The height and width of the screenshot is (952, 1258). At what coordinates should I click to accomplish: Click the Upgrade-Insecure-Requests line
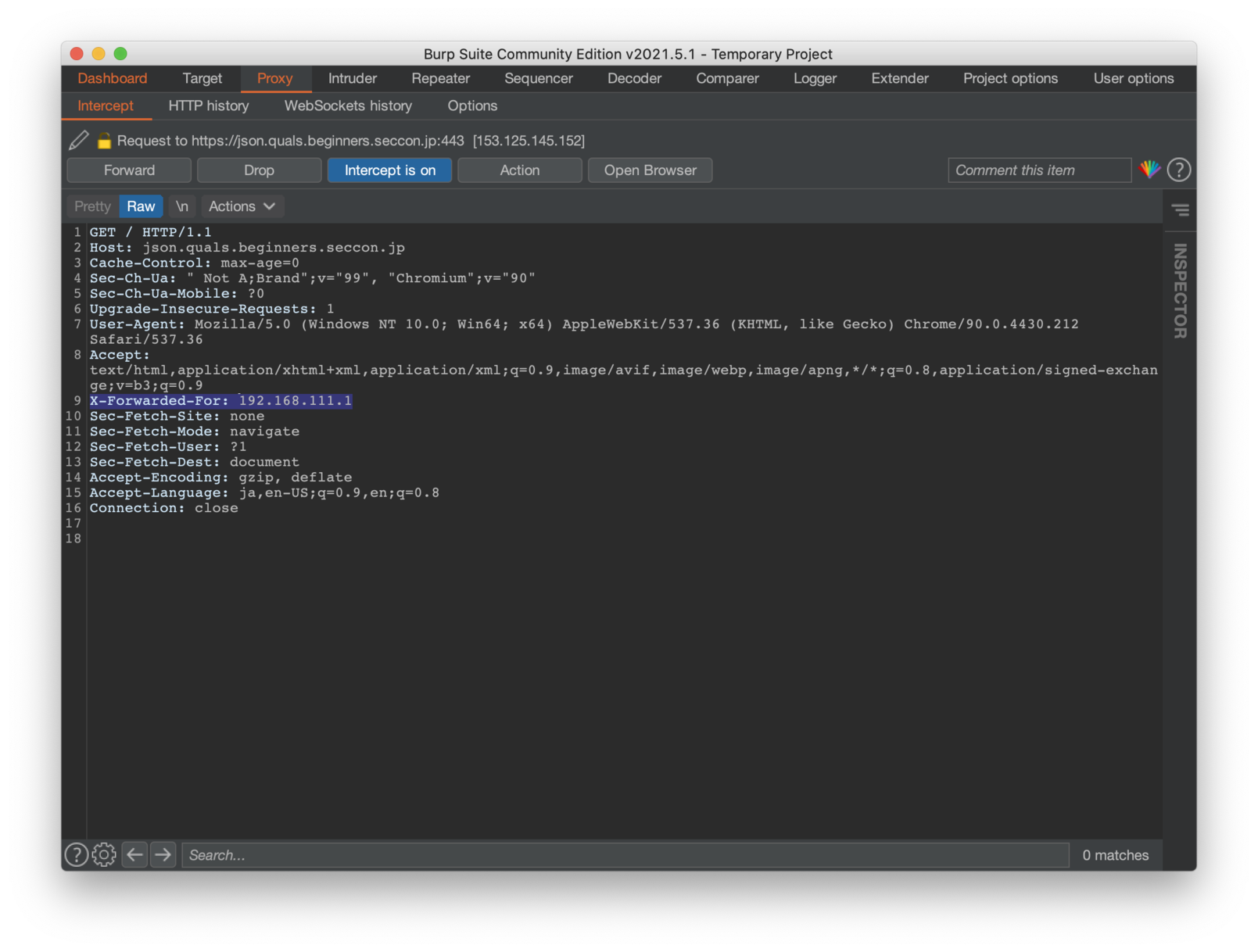coord(212,309)
